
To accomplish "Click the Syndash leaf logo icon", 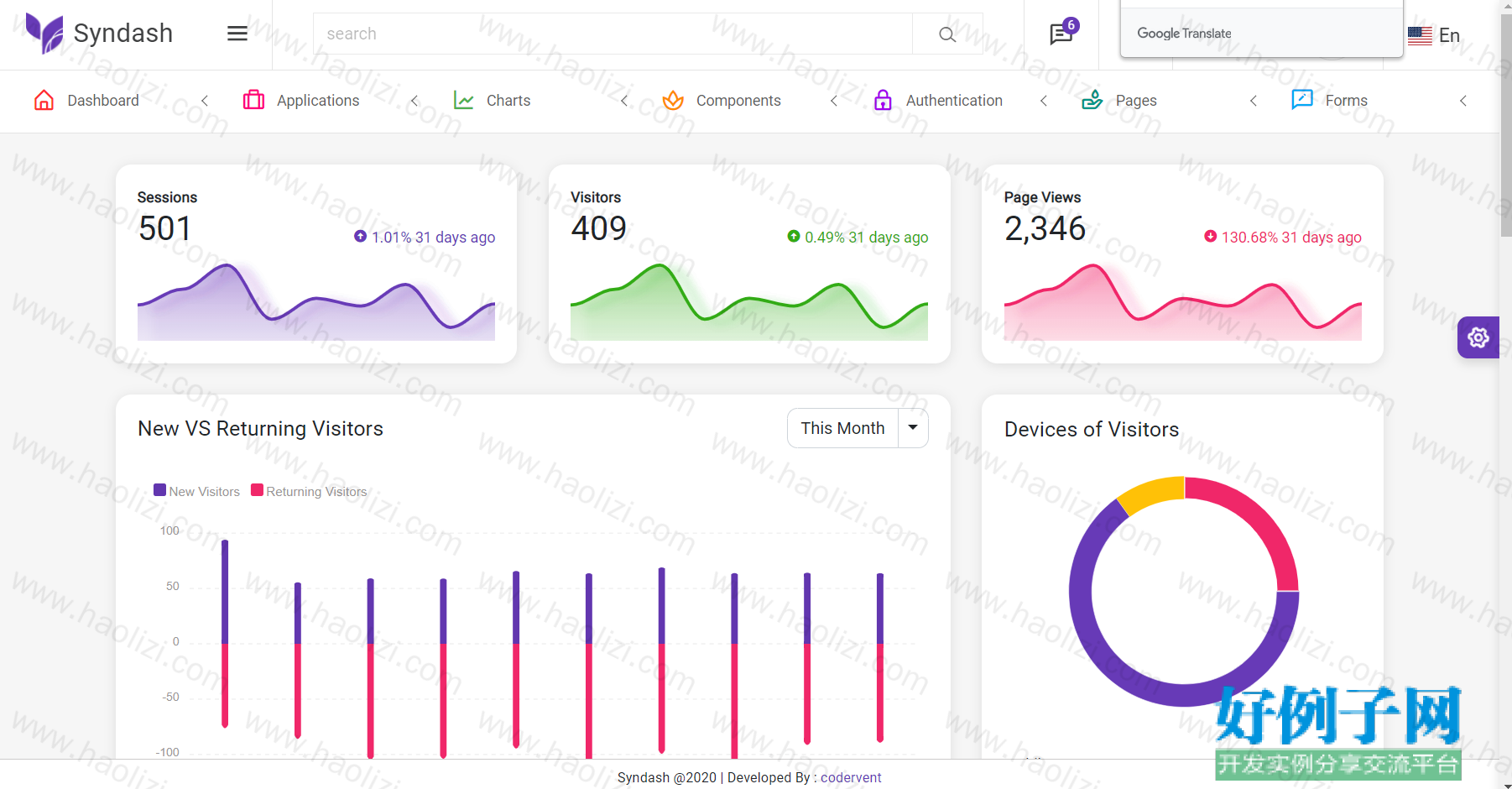I will [44, 34].
